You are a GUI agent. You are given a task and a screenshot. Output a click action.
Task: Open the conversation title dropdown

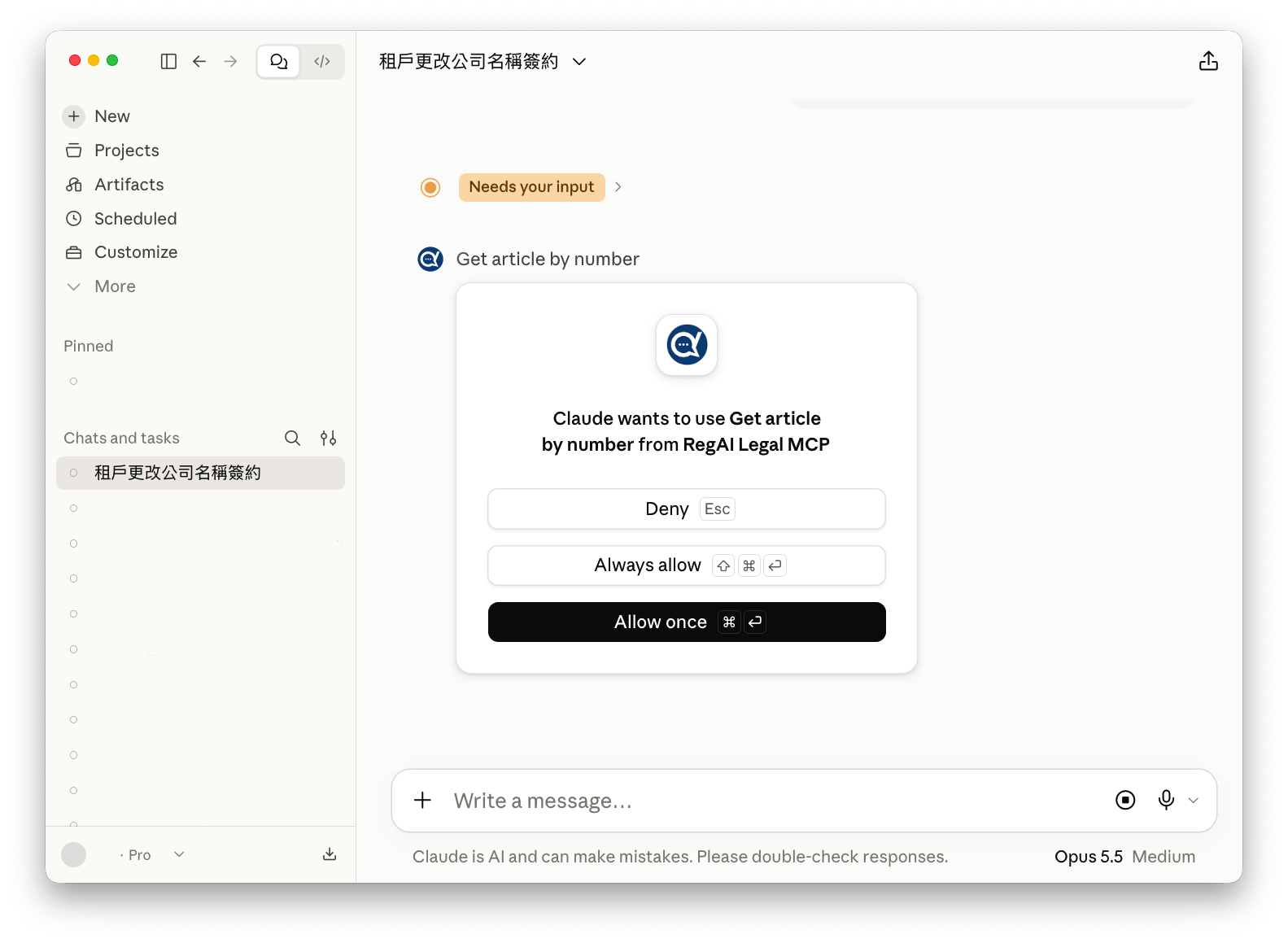tap(579, 61)
